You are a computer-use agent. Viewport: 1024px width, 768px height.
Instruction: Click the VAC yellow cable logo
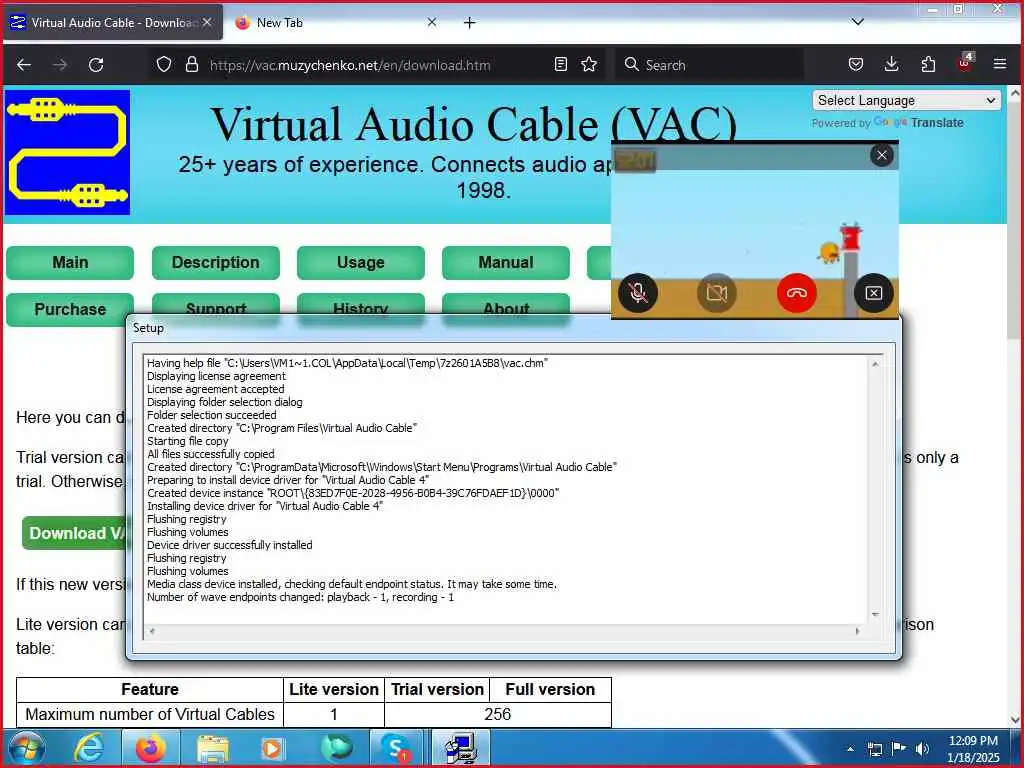pos(67,153)
